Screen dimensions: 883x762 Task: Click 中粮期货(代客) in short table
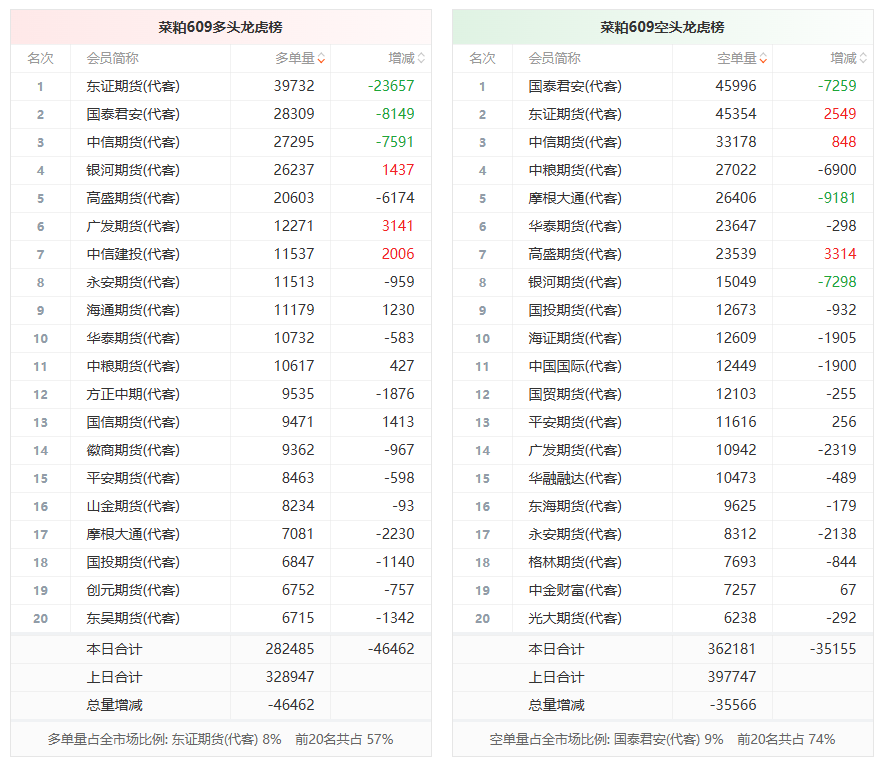point(575,170)
